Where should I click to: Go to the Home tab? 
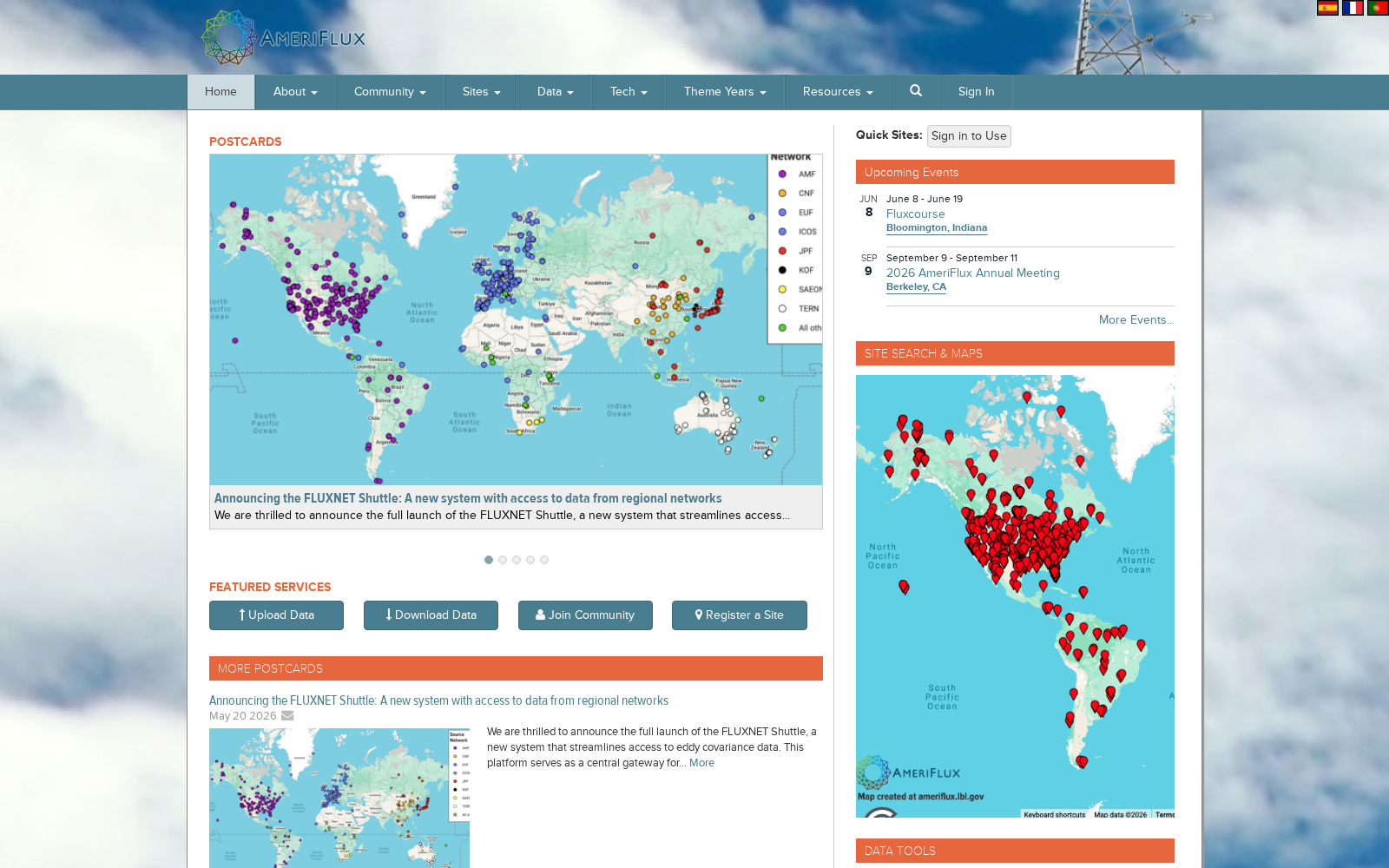click(221, 92)
